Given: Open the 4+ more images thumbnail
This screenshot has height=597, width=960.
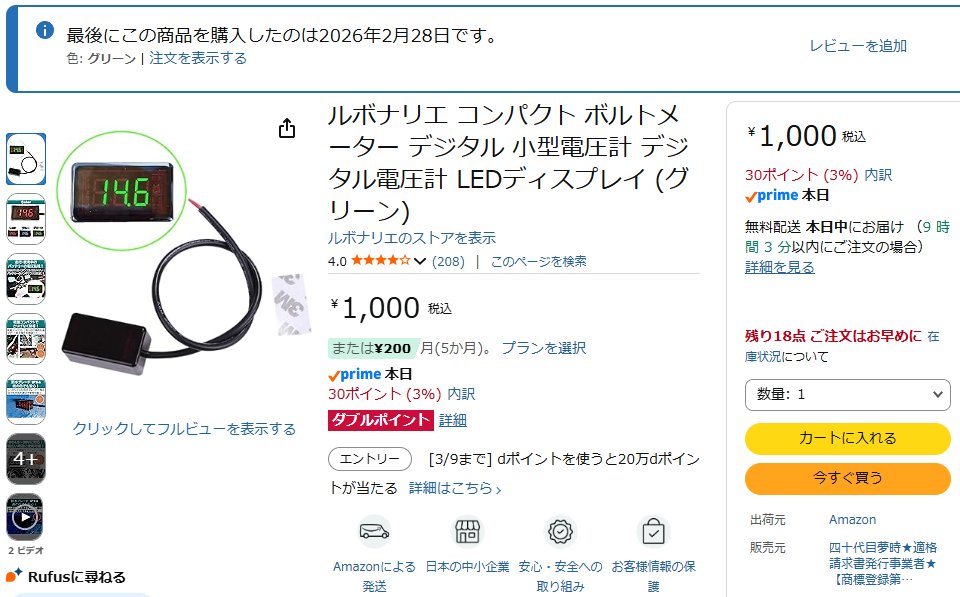Looking at the screenshot, I should coord(25,458).
